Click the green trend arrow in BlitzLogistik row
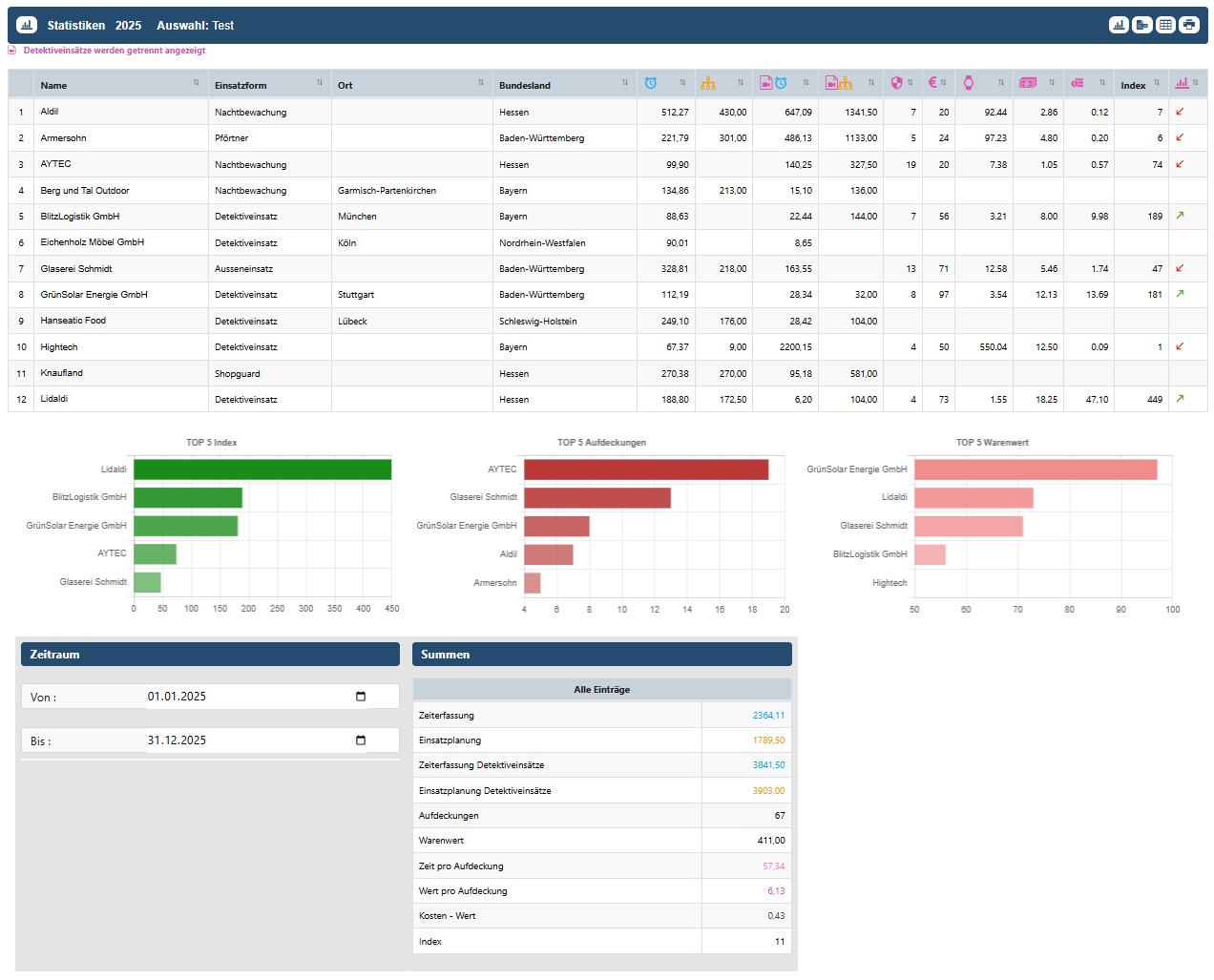1214x980 pixels. [1180, 216]
